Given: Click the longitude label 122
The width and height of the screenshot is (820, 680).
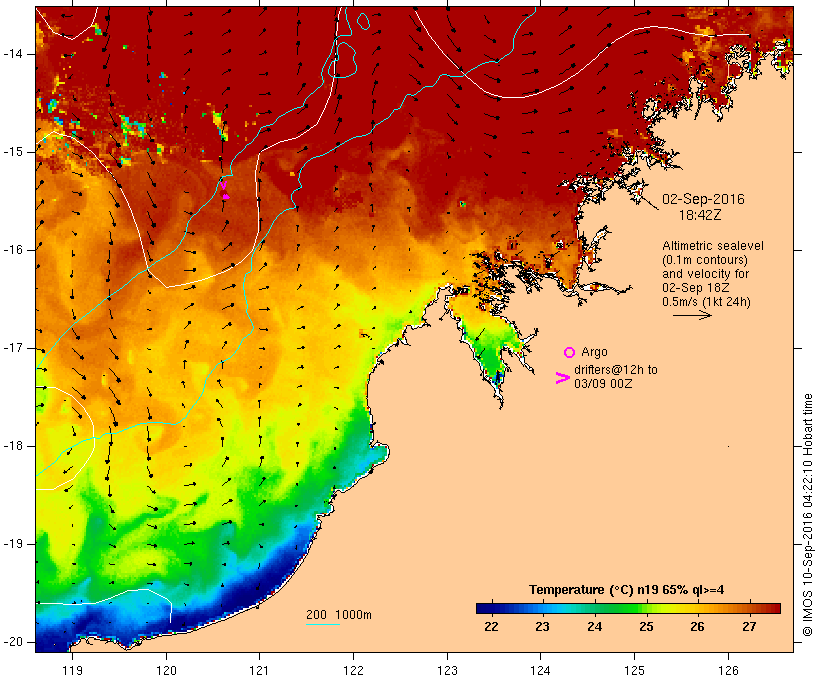Looking at the screenshot, I should pos(354,670).
